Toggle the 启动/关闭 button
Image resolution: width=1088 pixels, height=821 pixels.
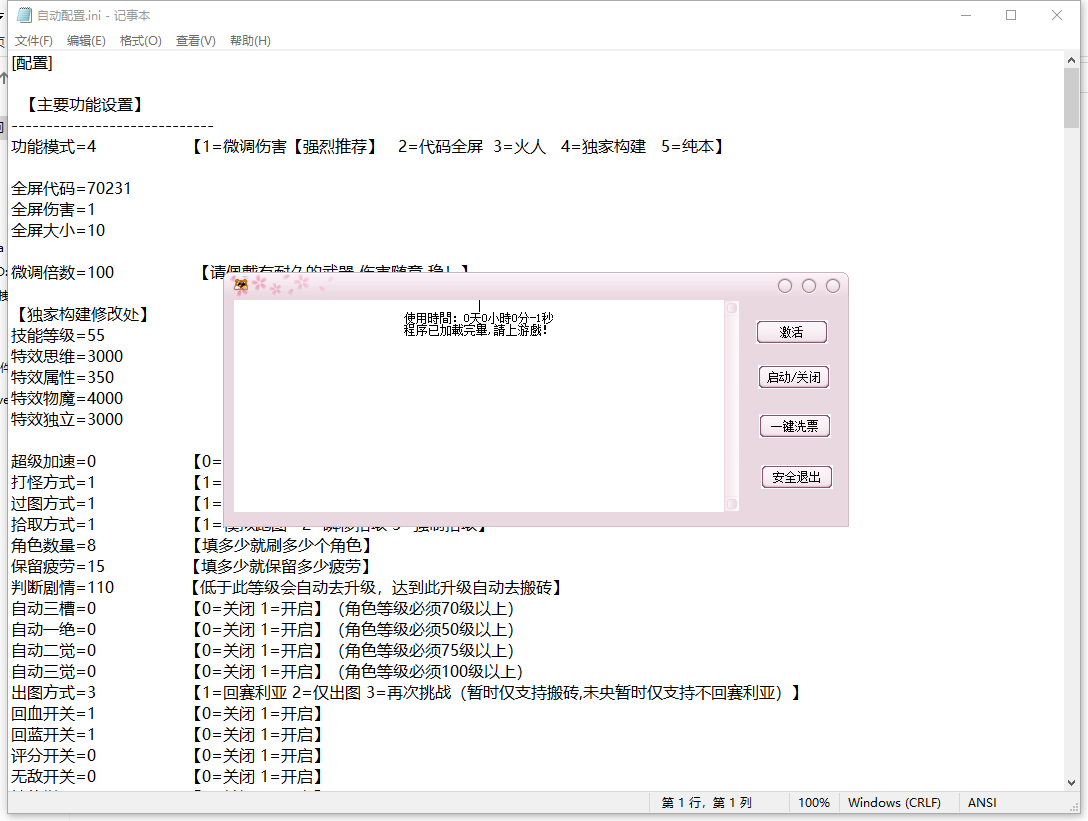point(794,378)
